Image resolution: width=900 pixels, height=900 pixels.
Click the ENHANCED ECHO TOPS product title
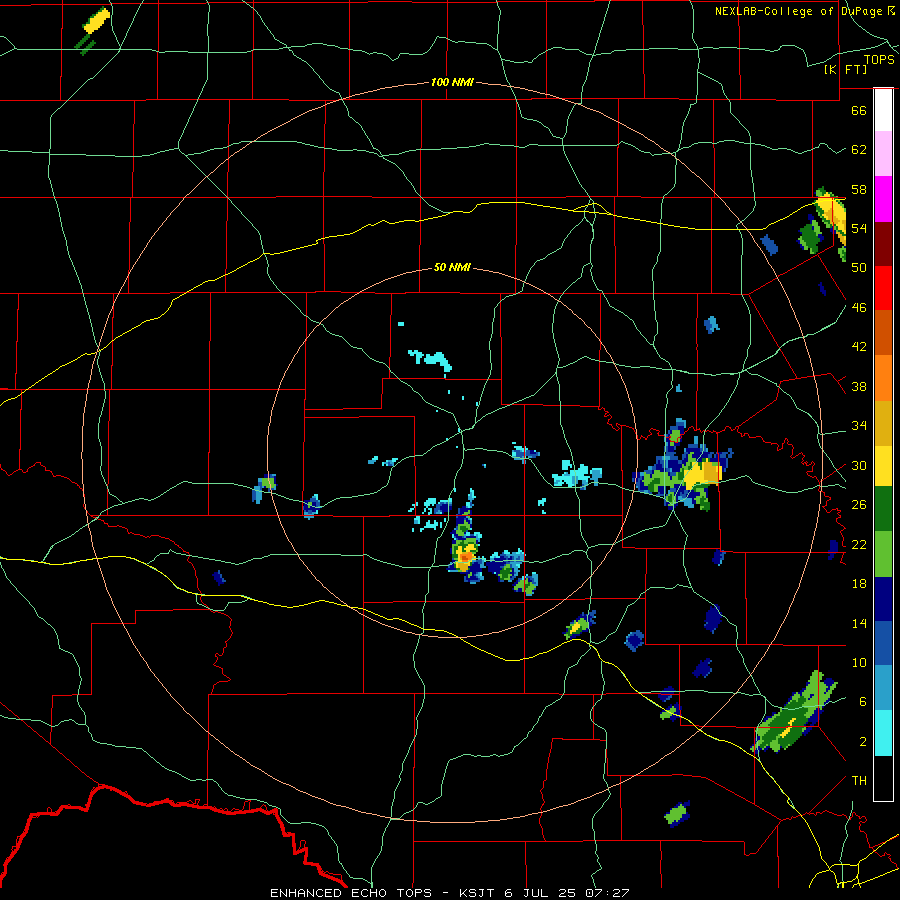click(x=351, y=893)
